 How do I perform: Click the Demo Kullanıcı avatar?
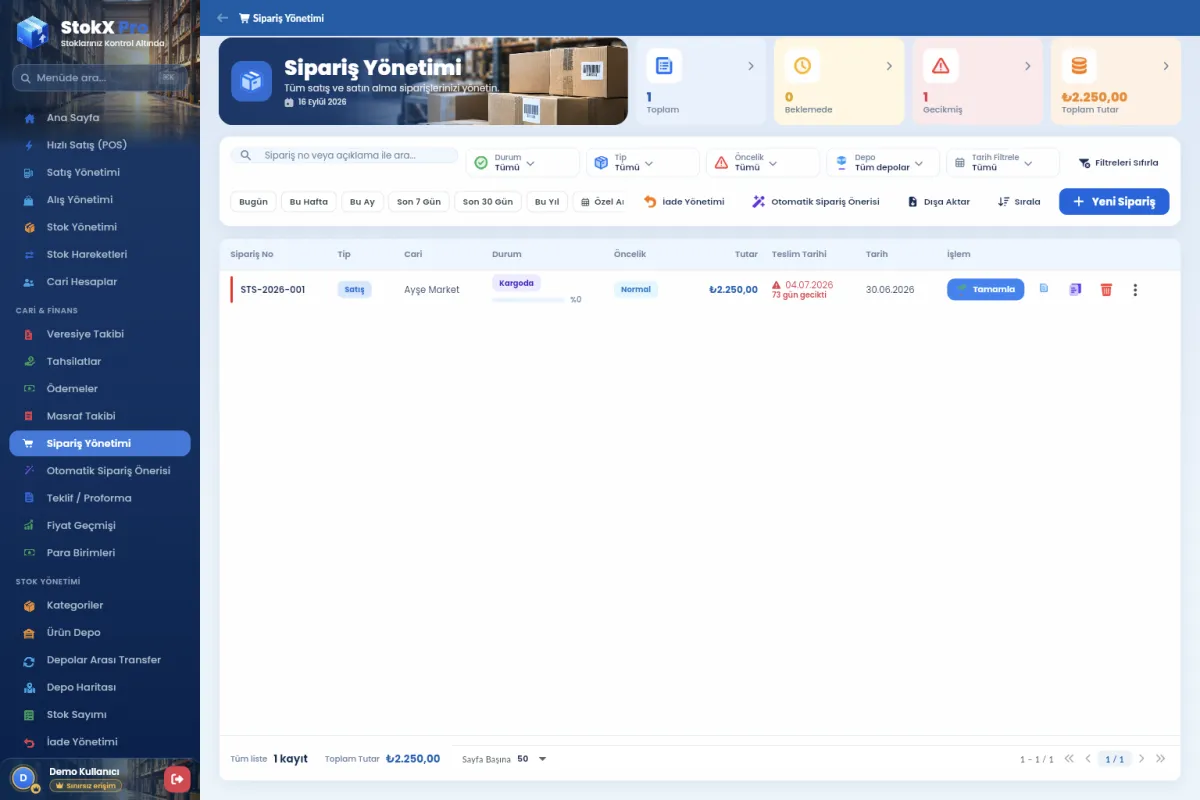click(23, 778)
